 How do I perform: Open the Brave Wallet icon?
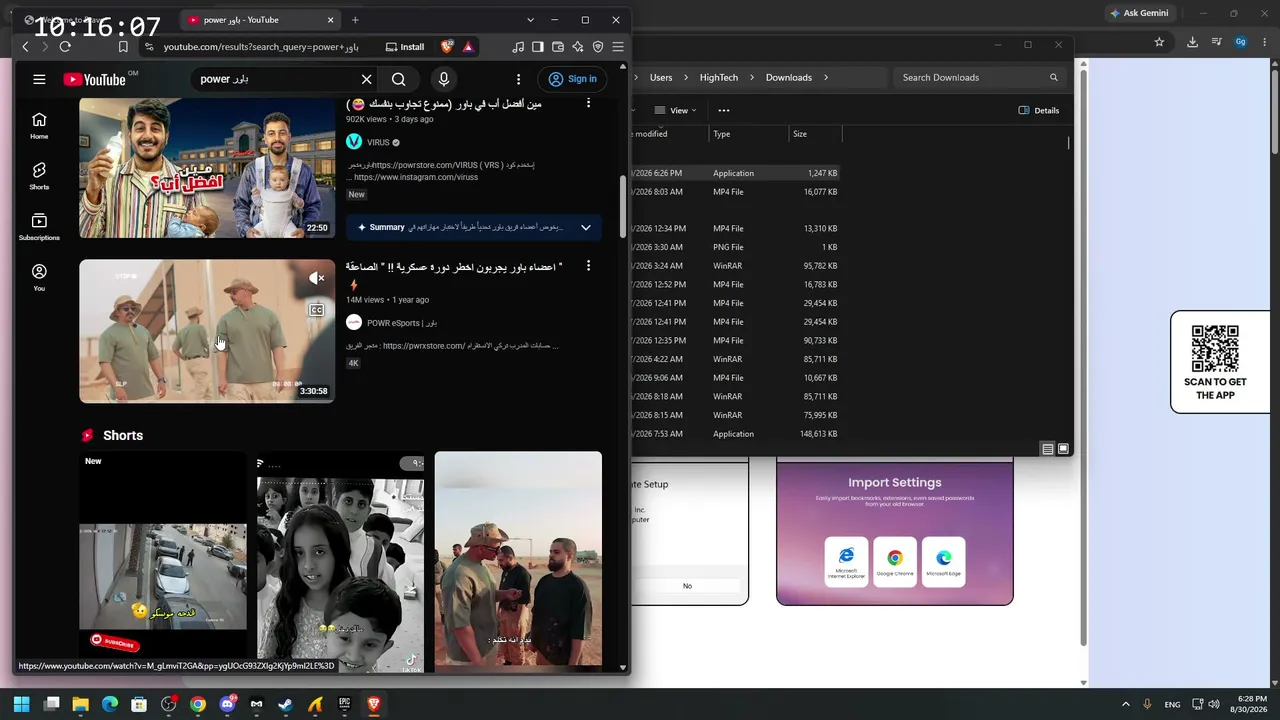558,47
